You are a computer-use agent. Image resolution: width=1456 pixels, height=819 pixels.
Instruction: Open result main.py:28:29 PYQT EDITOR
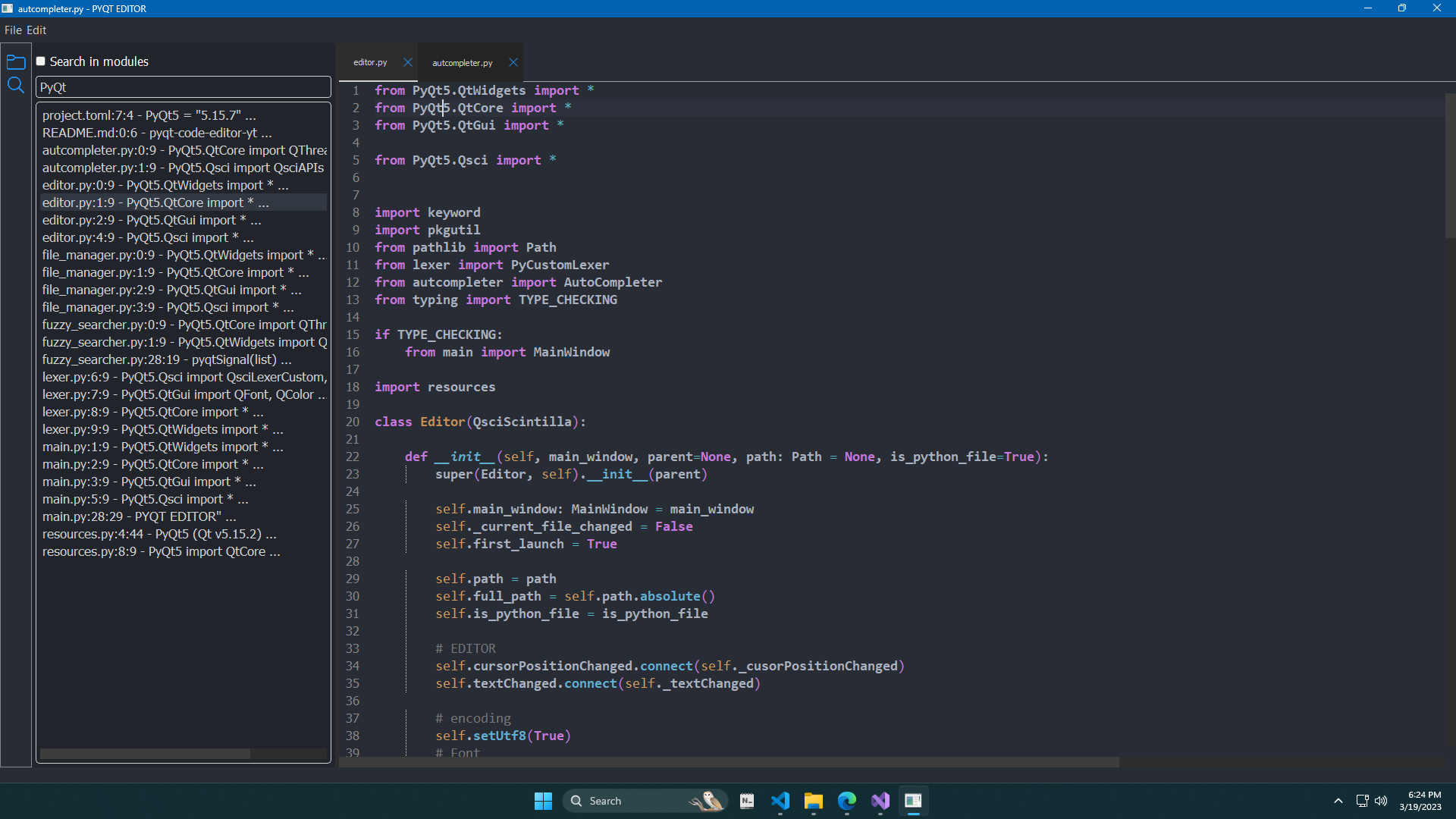(140, 516)
